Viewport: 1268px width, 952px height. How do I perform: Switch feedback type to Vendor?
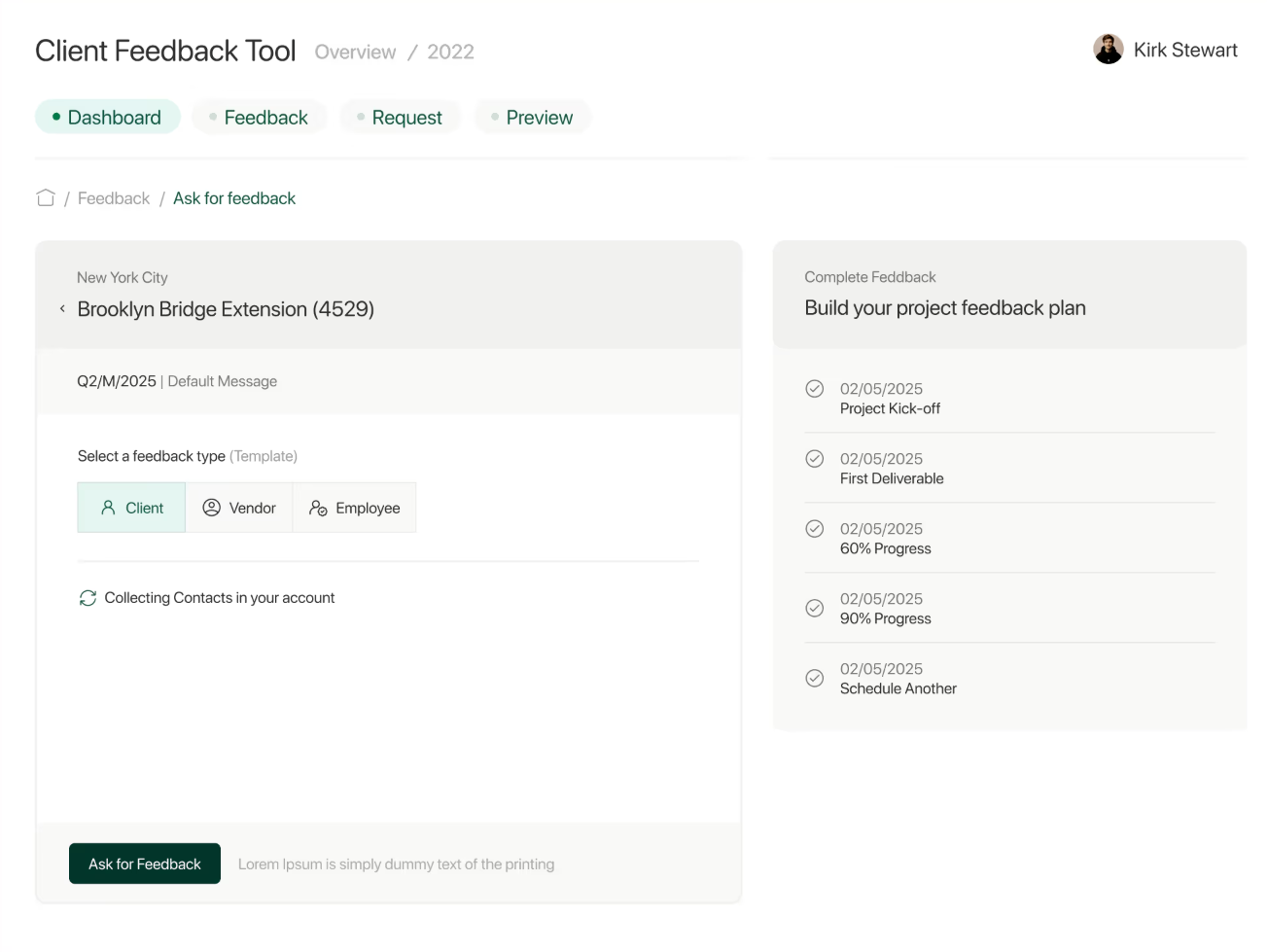coord(239,507)
